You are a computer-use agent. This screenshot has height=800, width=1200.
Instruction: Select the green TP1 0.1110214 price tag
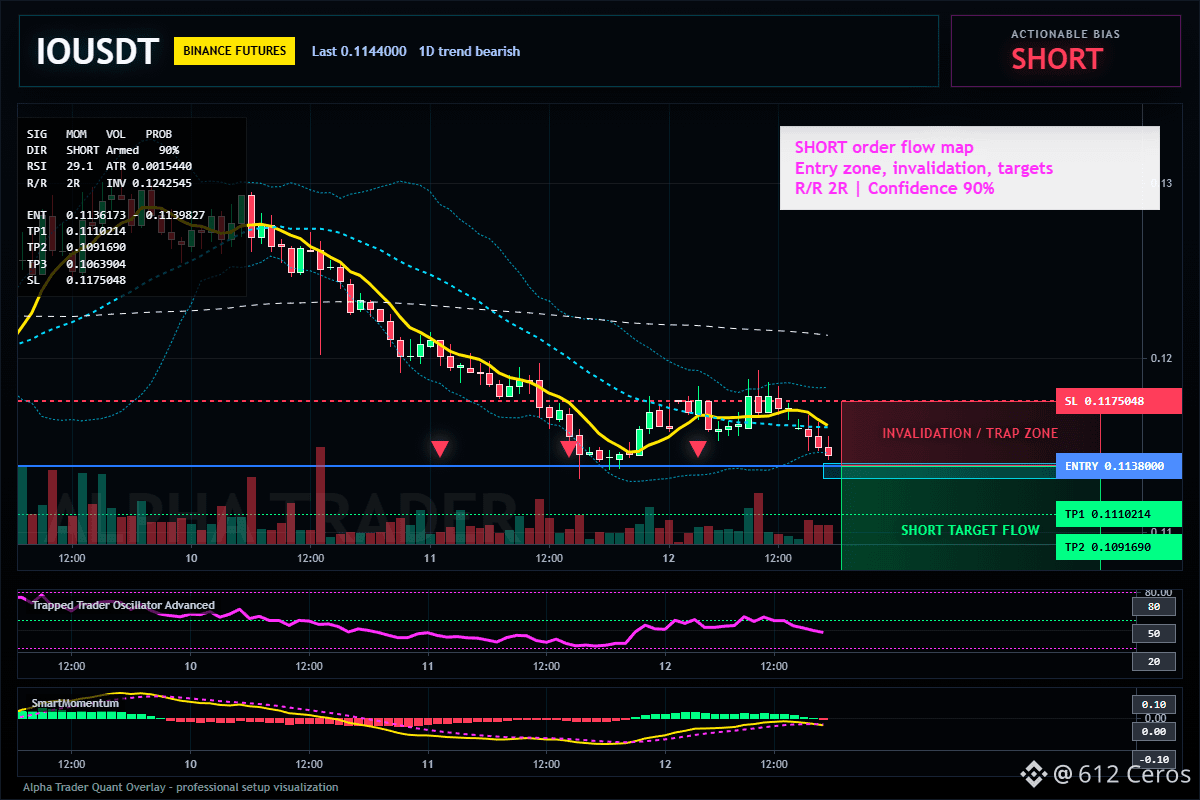(x=1118, y=514)
